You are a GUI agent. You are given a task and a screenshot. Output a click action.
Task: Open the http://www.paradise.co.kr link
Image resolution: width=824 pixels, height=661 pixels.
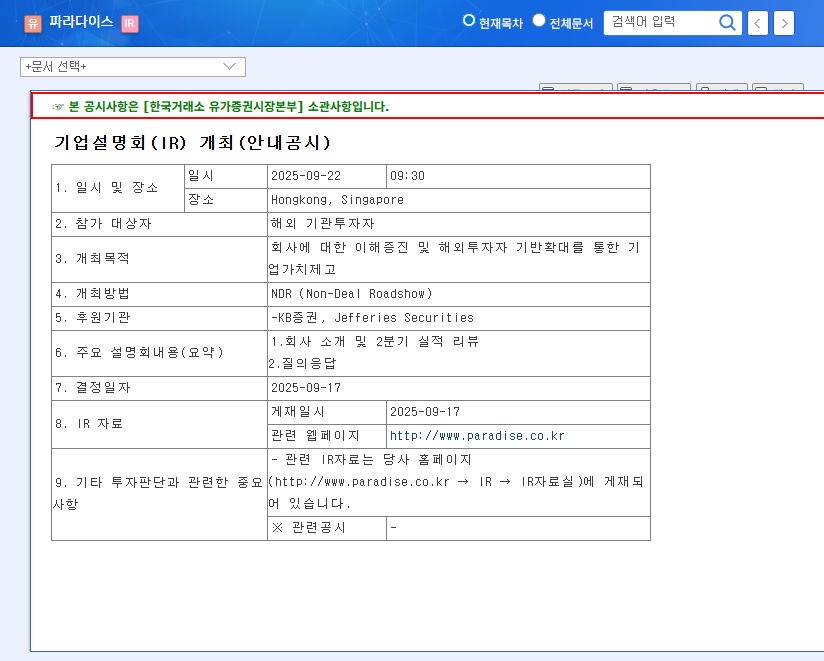point(477,436)
